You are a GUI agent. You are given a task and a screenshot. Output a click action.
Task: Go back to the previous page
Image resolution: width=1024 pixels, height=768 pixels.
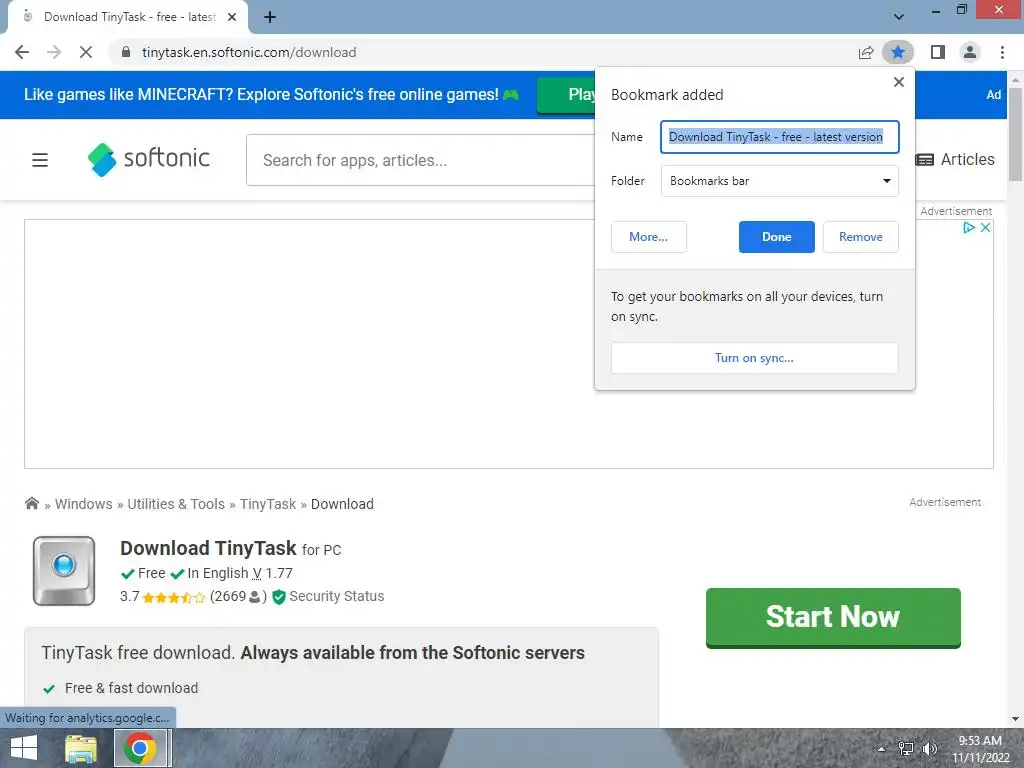coord(22,52)
